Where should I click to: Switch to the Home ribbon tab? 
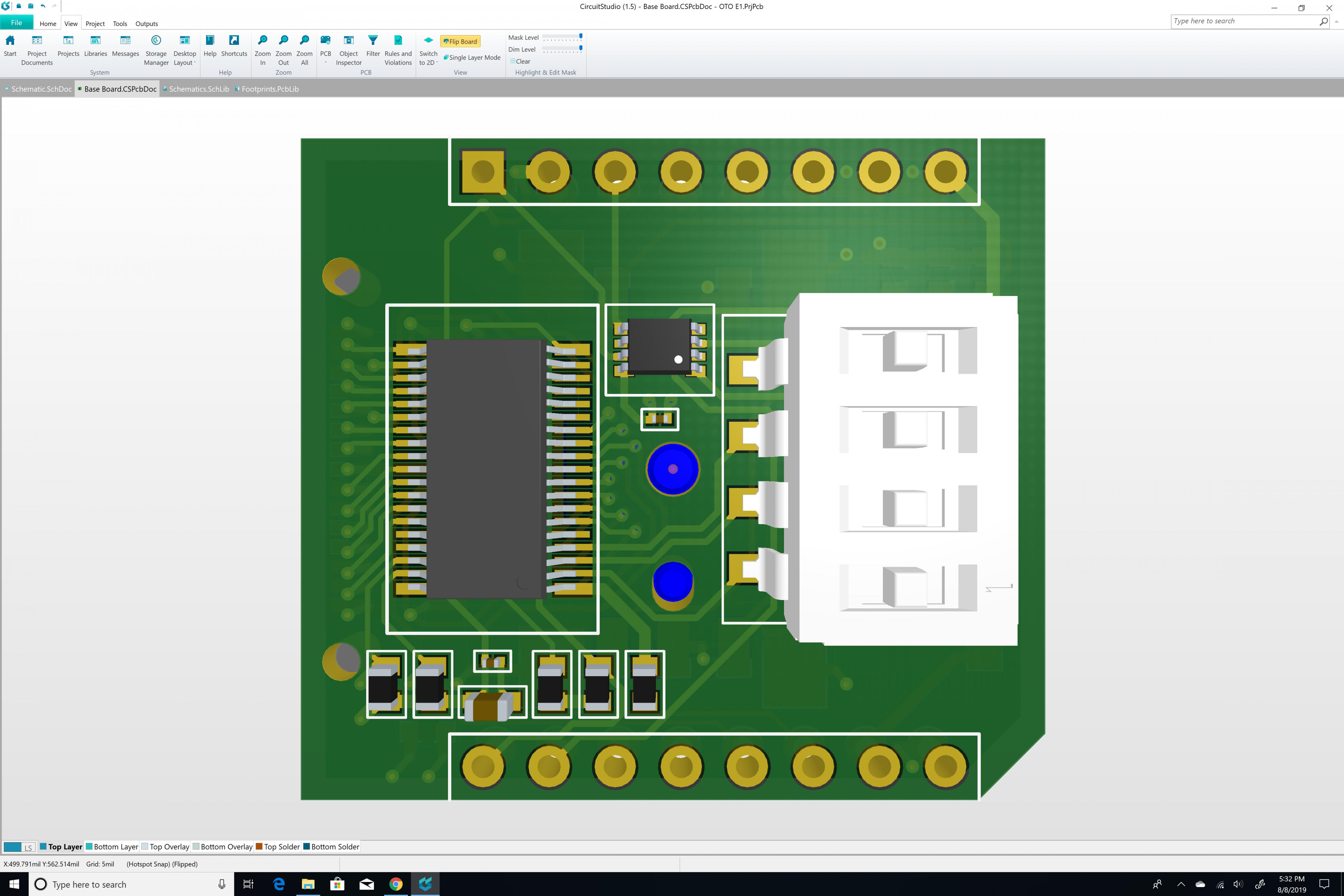click(x=48, y=23)
